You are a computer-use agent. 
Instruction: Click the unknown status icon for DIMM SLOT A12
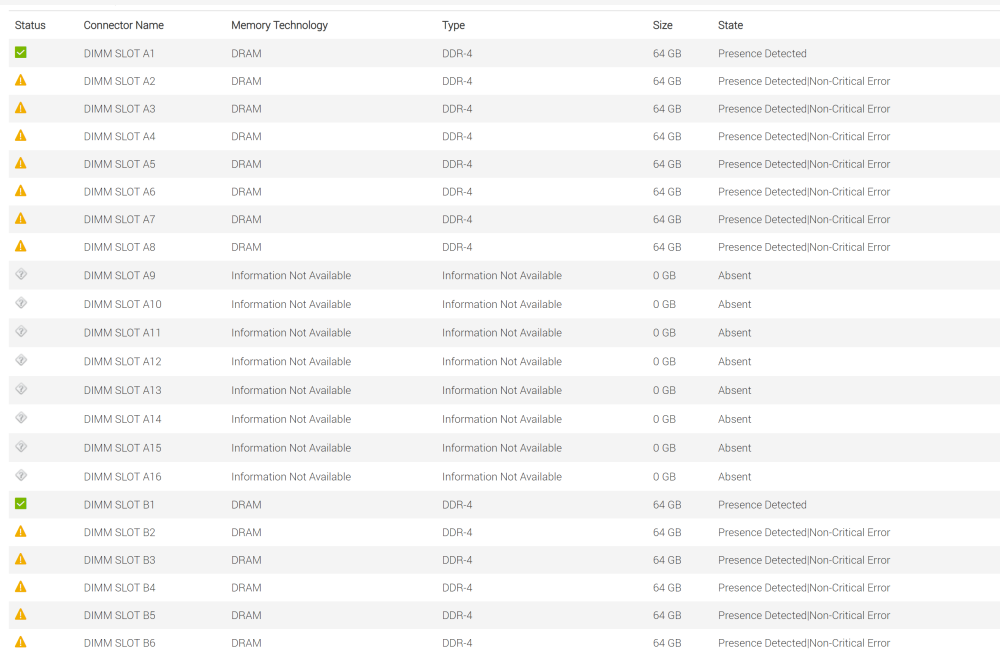[21, 360]
